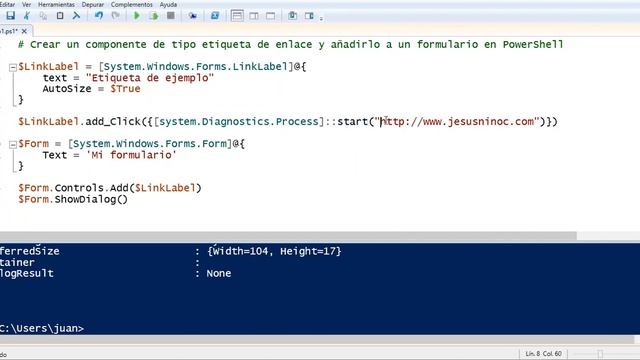Click the script pane horizontal scrollbar
Viewport: 640px width, 360px height.
tap(288, 236)
